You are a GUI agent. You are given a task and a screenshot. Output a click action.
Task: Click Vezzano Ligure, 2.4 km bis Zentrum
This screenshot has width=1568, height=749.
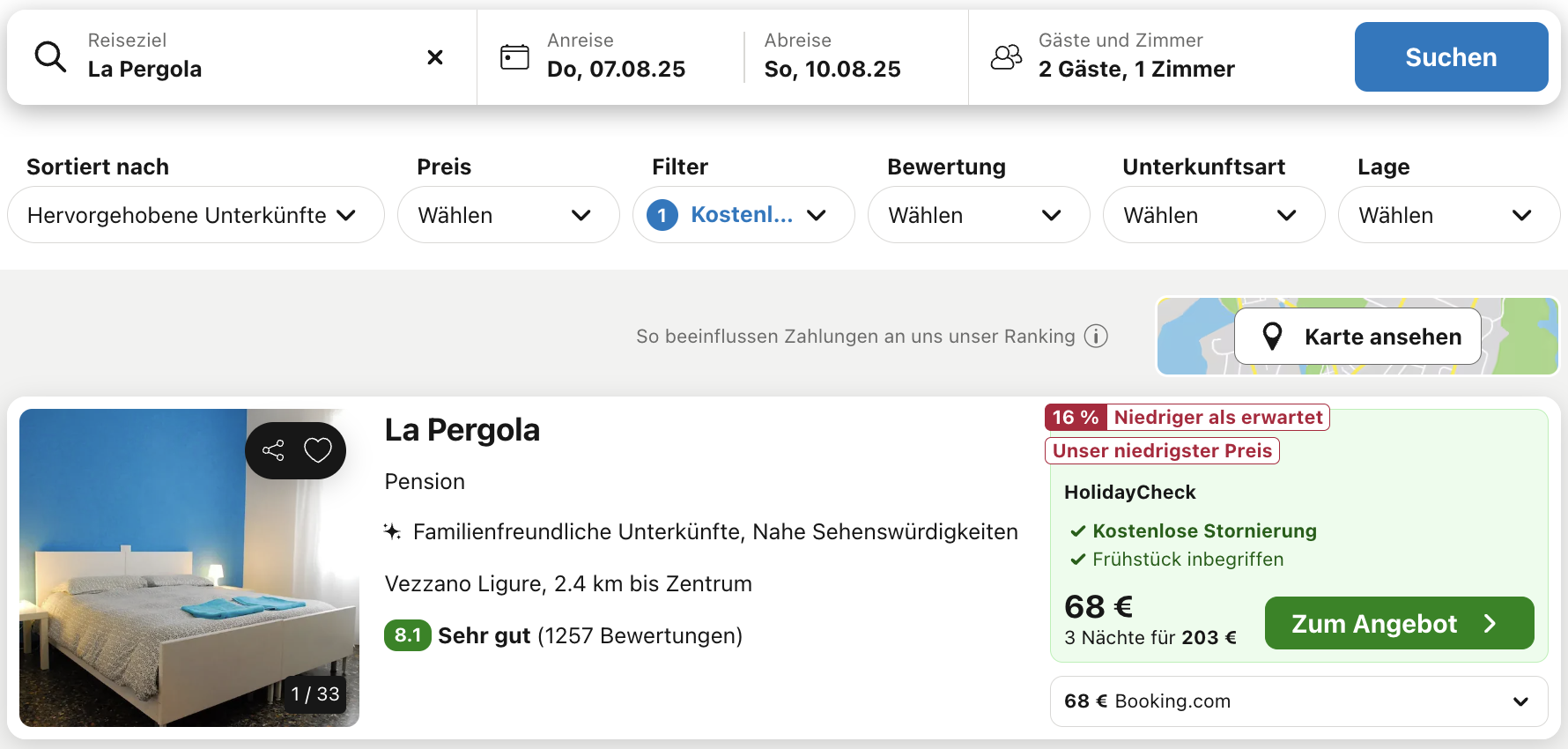(568, 583)
